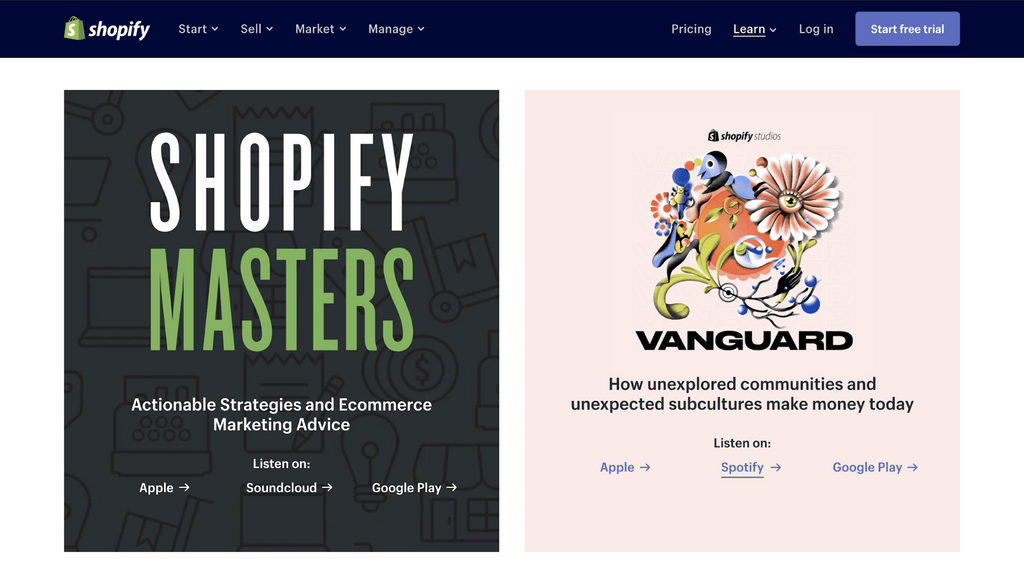Open Shopify Masters on Soundcloud
Viewport: 1024px width, 568px height.
click(281, 488)
